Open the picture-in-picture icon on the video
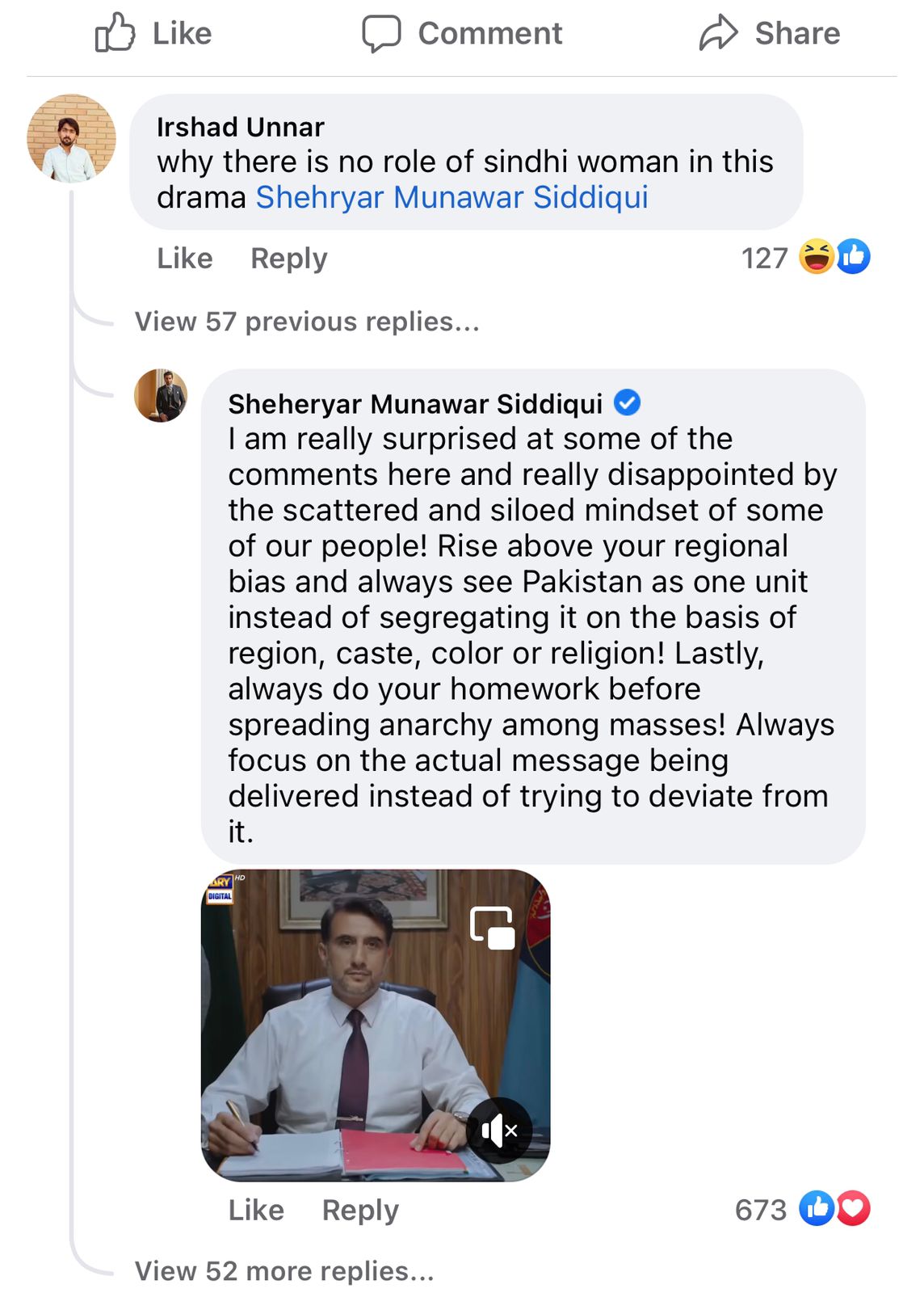This screenshot has width=924, height=1293. tap(493, 927)
